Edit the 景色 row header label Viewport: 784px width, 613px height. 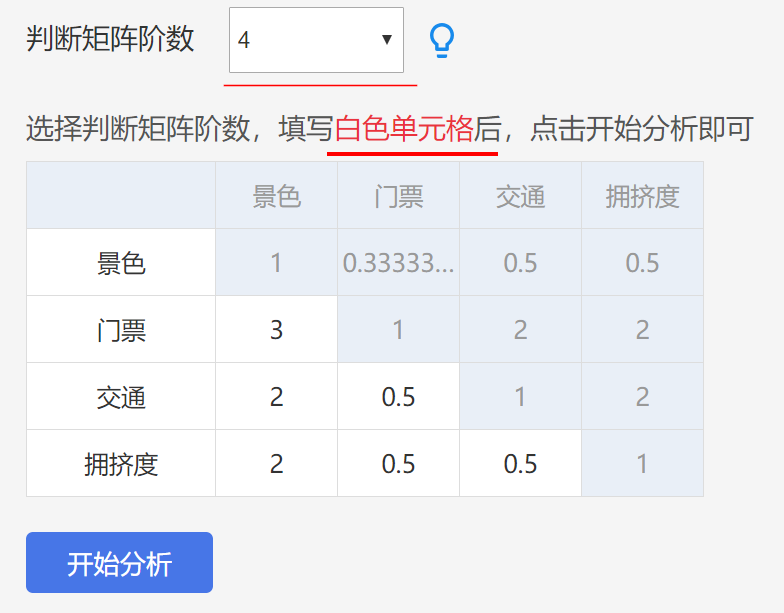(121, 263)
